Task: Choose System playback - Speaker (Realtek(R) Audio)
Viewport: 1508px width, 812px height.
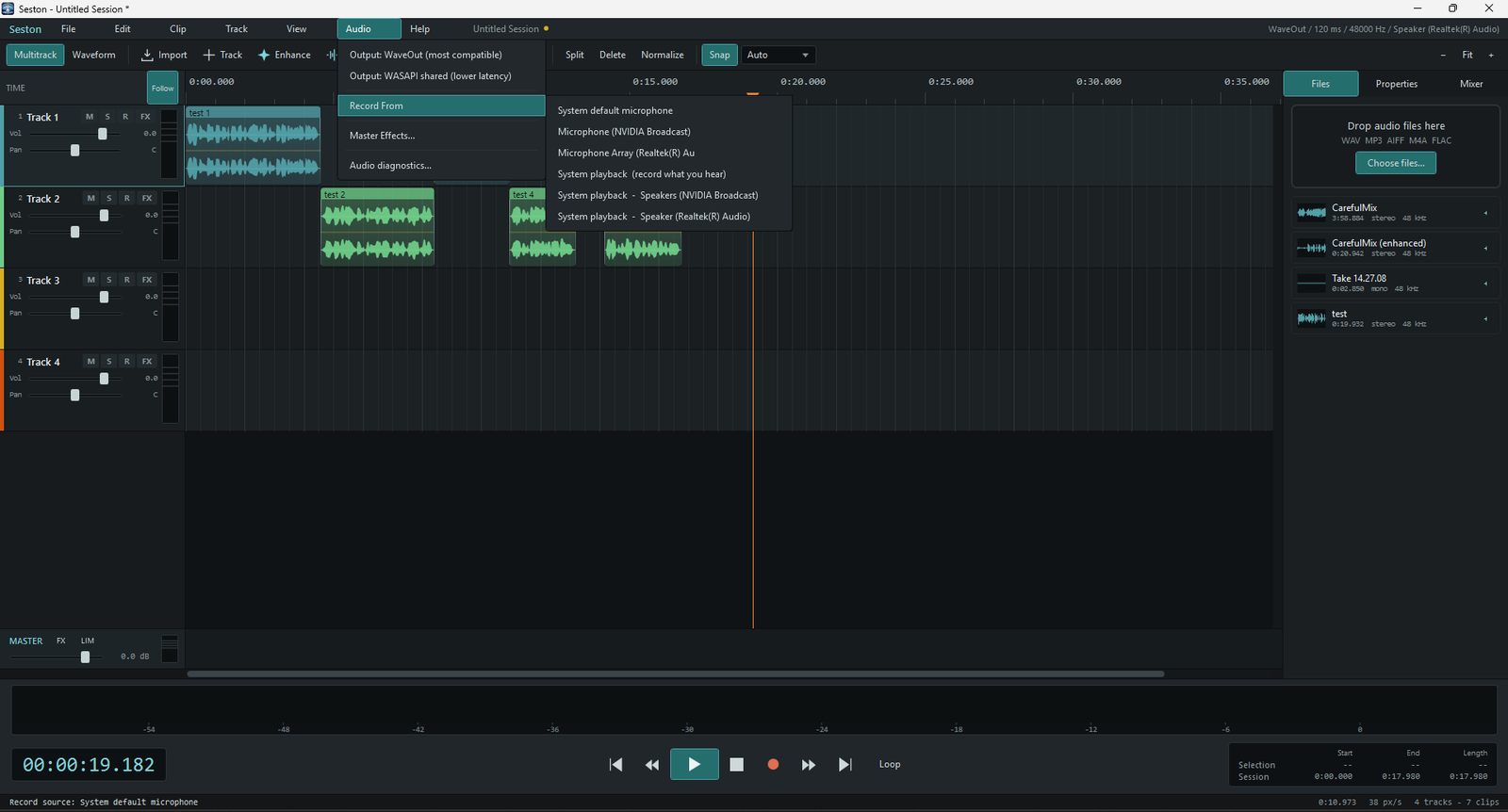Action: (669, 217)
